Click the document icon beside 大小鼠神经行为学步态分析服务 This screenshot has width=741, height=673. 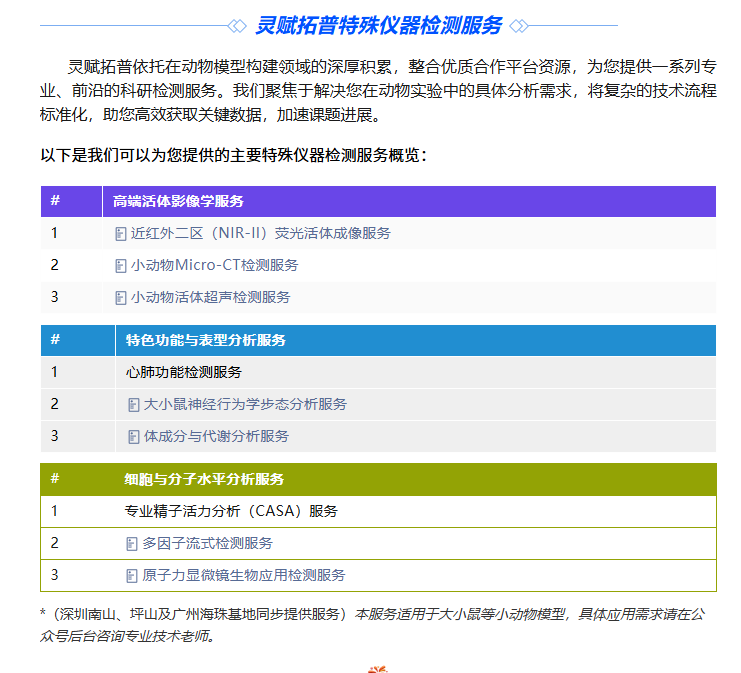133,405
